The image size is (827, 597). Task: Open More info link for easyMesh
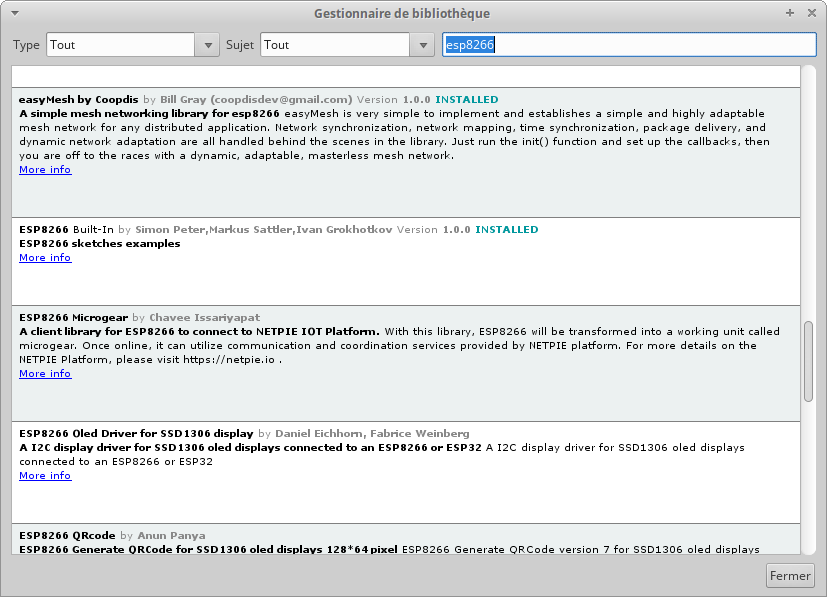point(45,169)
